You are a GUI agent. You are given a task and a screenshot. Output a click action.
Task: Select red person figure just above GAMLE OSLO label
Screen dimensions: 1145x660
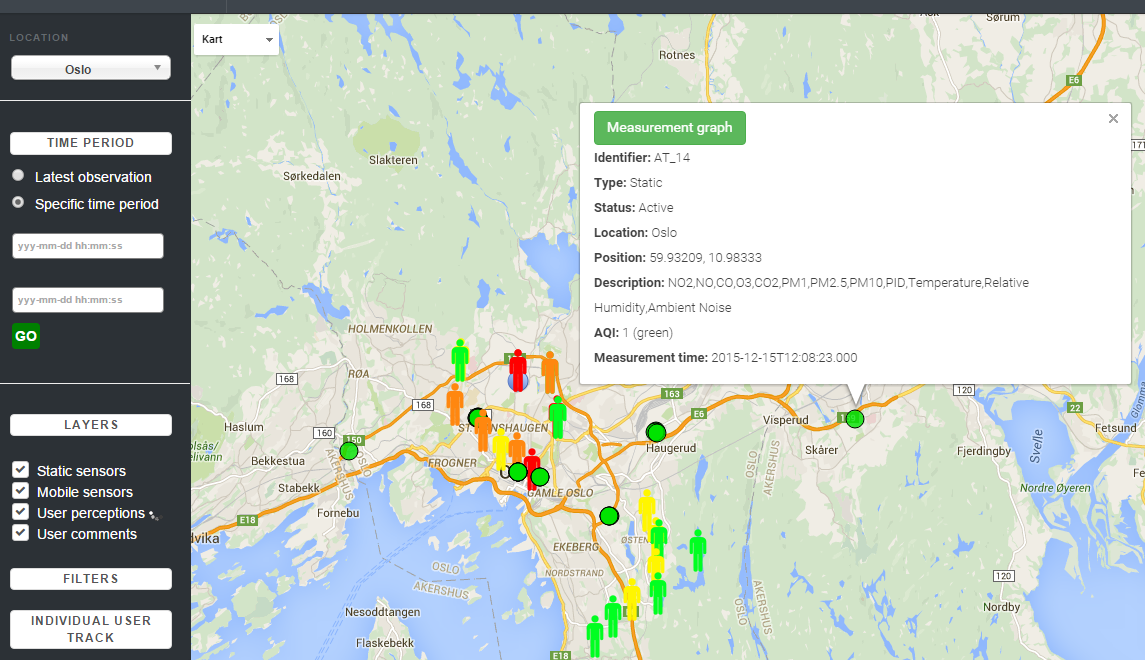(x=532, y=467)
